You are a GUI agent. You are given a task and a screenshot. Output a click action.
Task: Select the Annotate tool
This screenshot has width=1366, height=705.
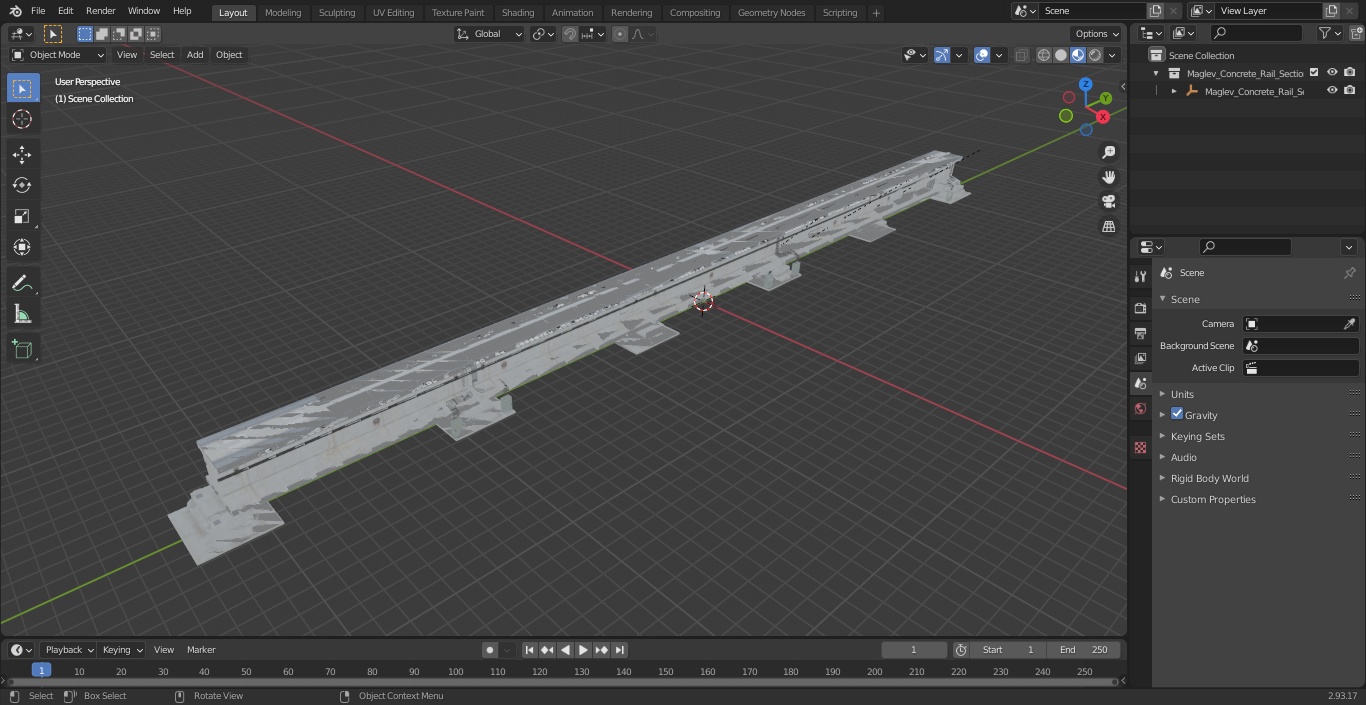pyautogui.click(x=22, y=283)
